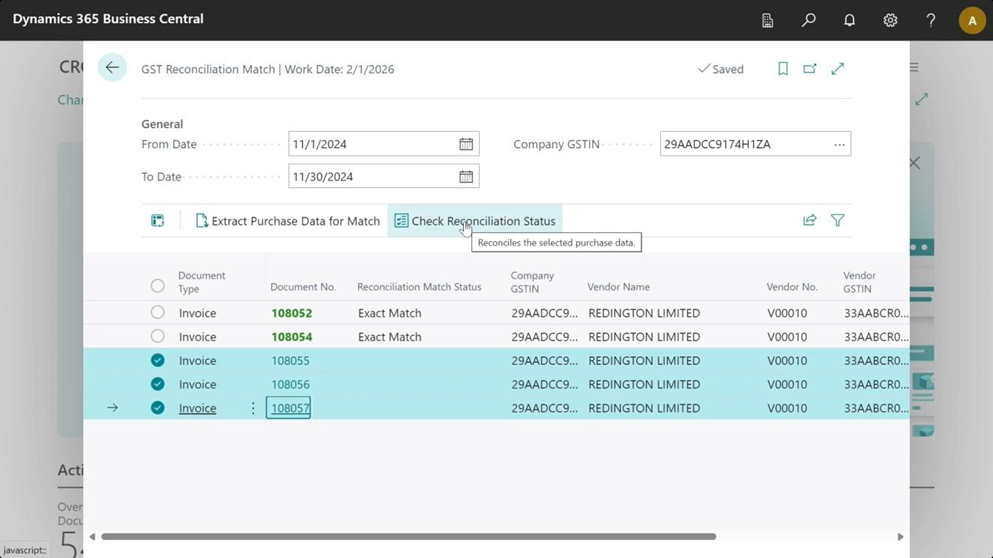Open the To Date calendar picker
The height and width of the screenshot is (558, 993).
(x=466, y=177)
